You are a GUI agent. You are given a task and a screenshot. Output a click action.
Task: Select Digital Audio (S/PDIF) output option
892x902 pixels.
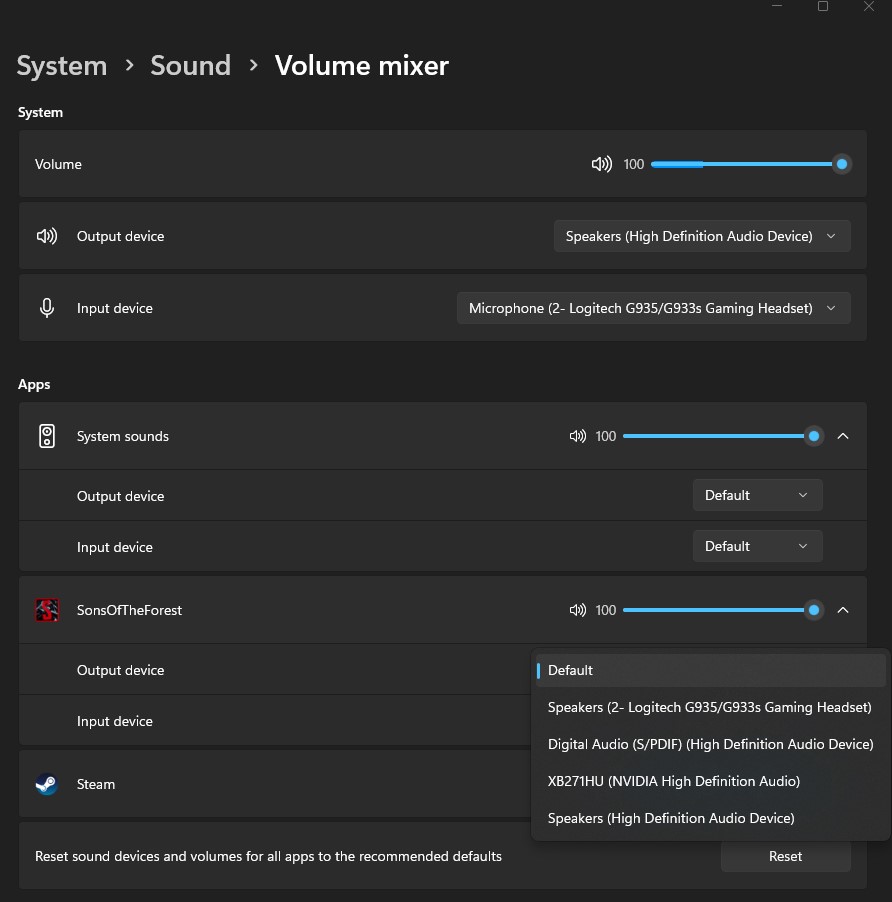point(710,744)
